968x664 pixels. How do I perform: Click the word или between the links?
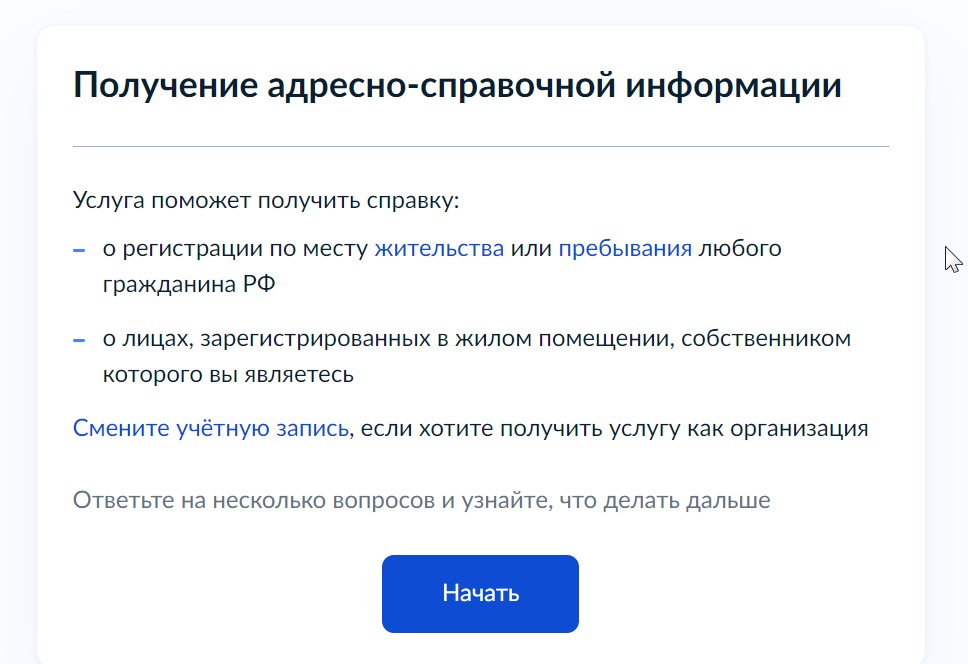click(531, 248)
